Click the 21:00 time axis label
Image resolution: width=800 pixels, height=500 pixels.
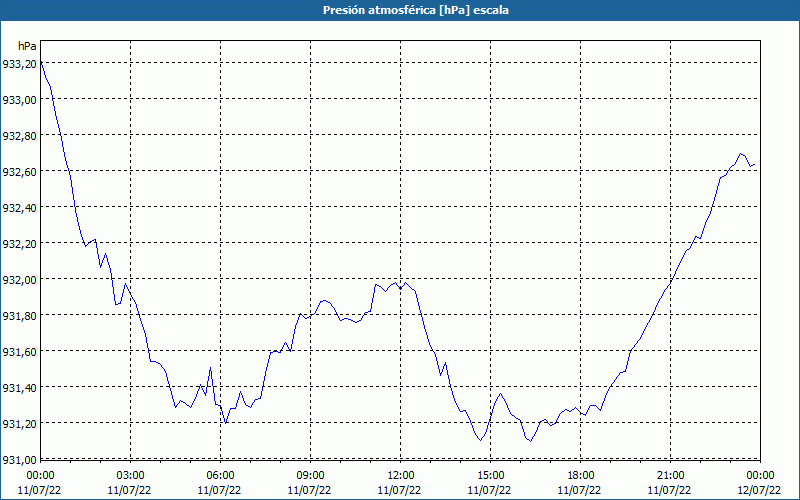pos(670,476)
